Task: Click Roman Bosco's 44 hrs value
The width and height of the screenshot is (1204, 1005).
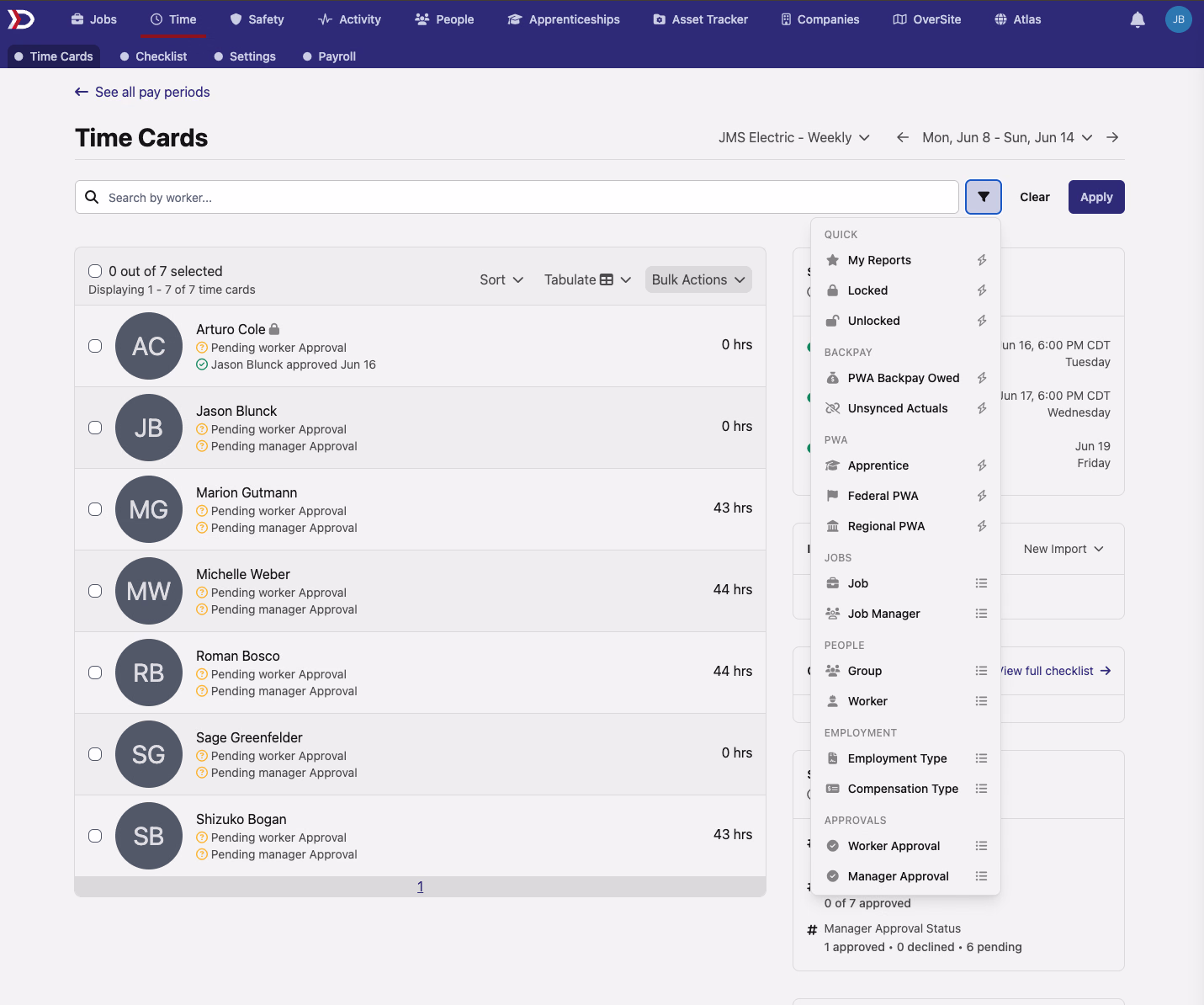Action: click(x=732, y=671)
